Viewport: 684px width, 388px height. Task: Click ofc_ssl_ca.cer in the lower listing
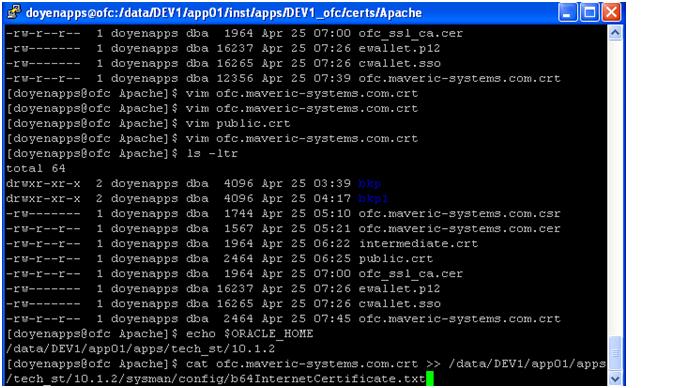pos(411,274)
